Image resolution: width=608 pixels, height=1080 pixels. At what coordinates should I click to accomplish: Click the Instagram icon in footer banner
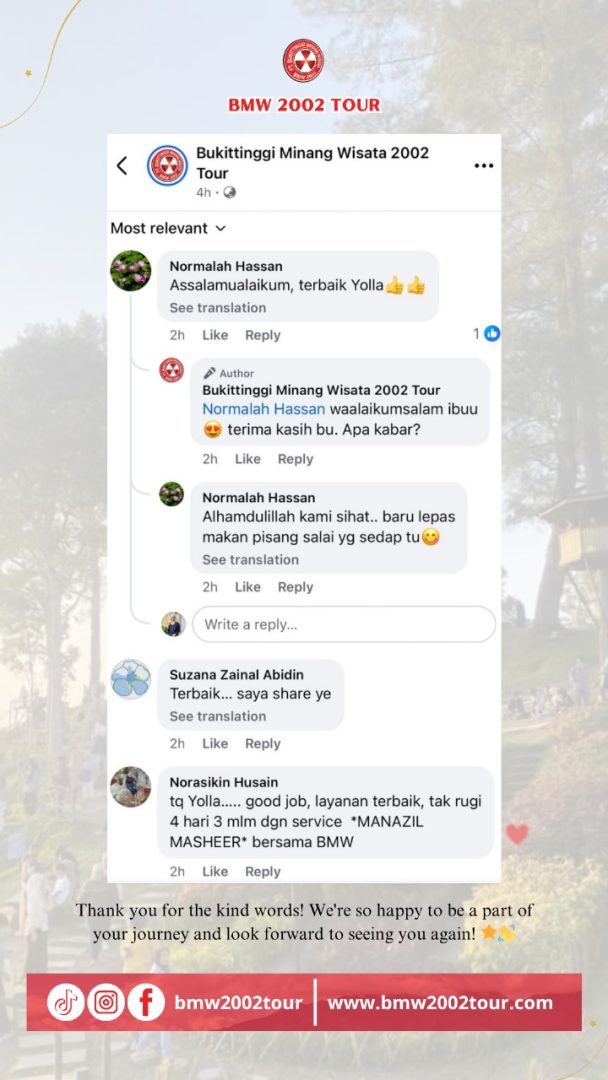point(106,1002)
